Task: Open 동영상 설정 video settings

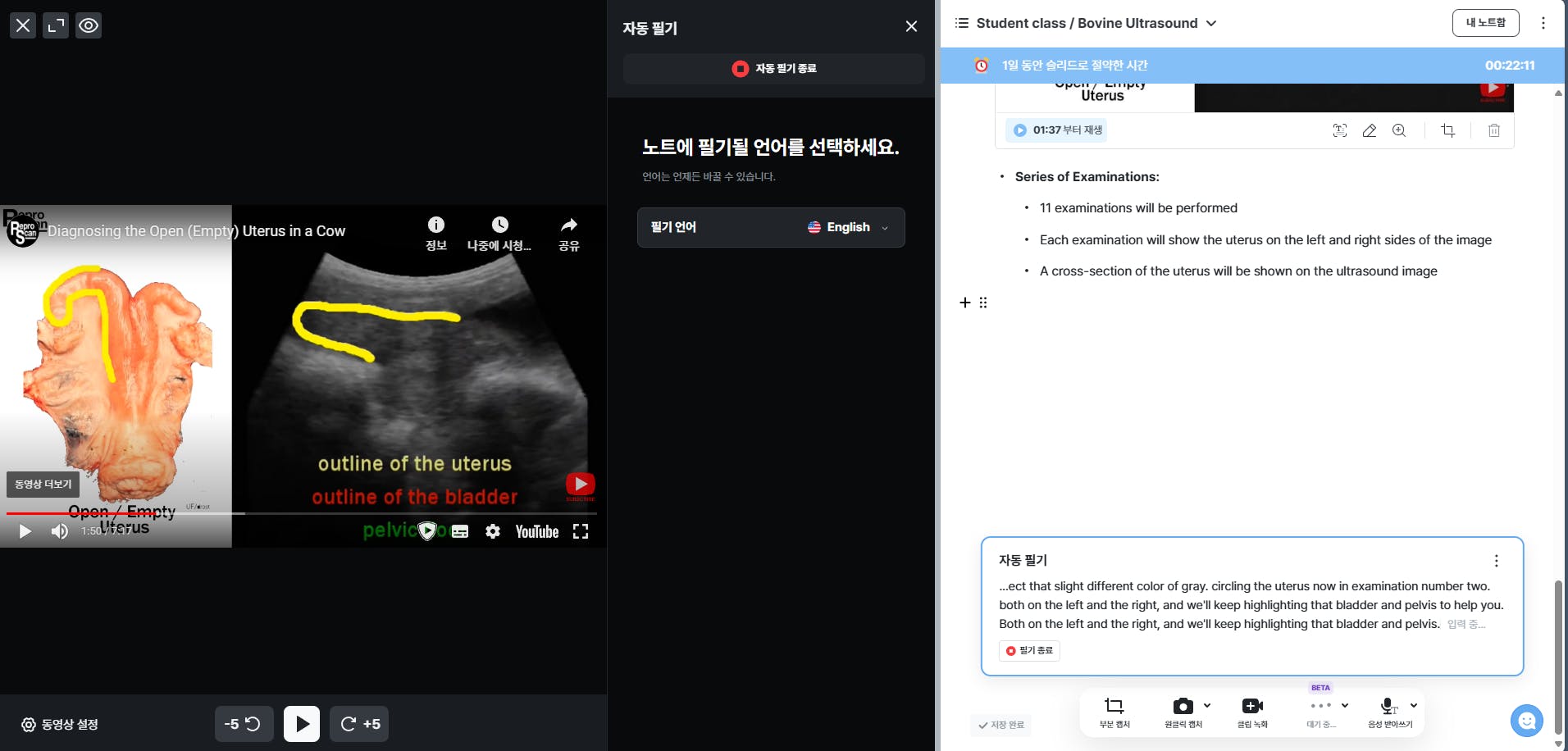Action: coord(60,725)
